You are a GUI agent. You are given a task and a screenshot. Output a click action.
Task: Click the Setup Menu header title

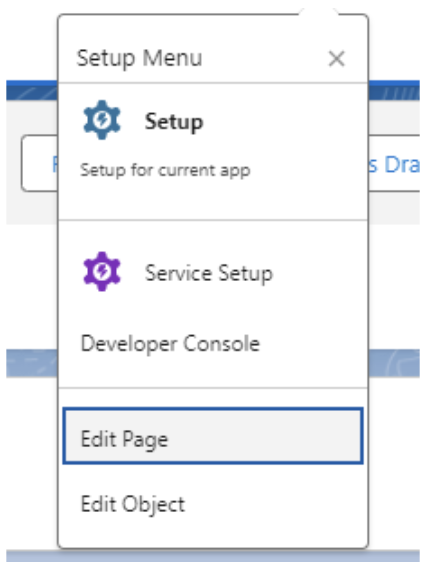pos(139,58)
